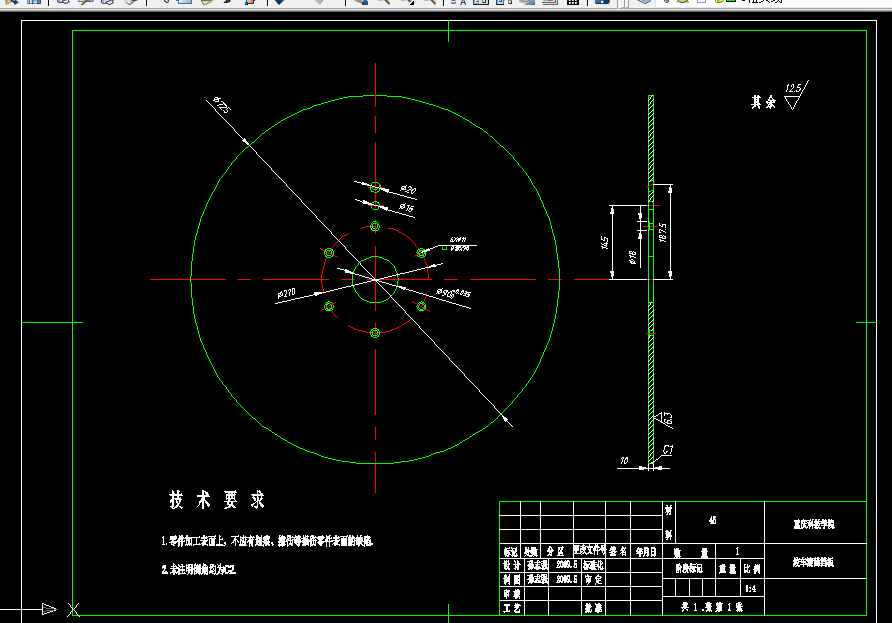Select the 2009.5 date in 设计 row

coord(566,564)
